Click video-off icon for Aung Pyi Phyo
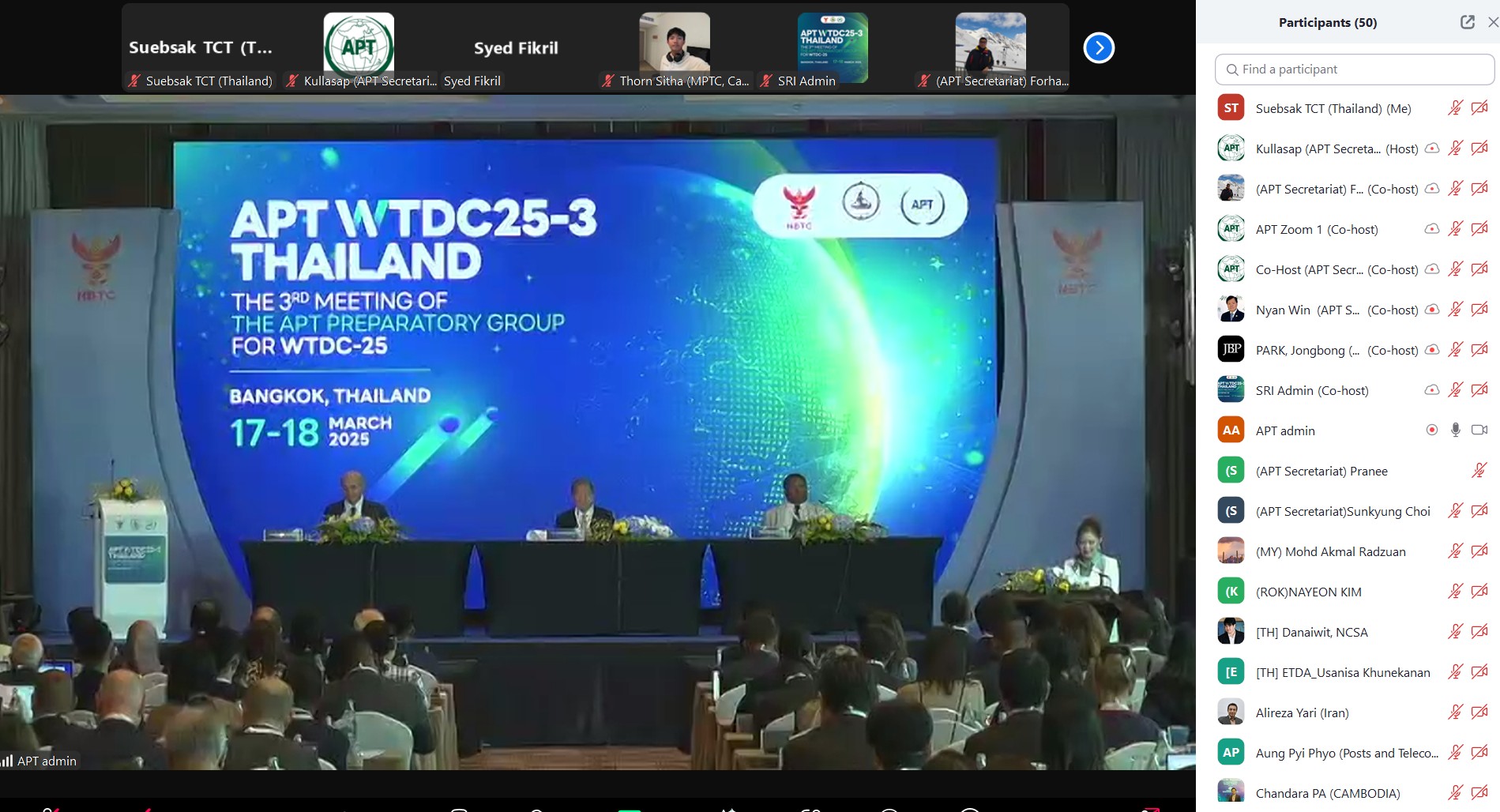Image resolution: width=1500 pixels, height=812 pixels. 1479,753
